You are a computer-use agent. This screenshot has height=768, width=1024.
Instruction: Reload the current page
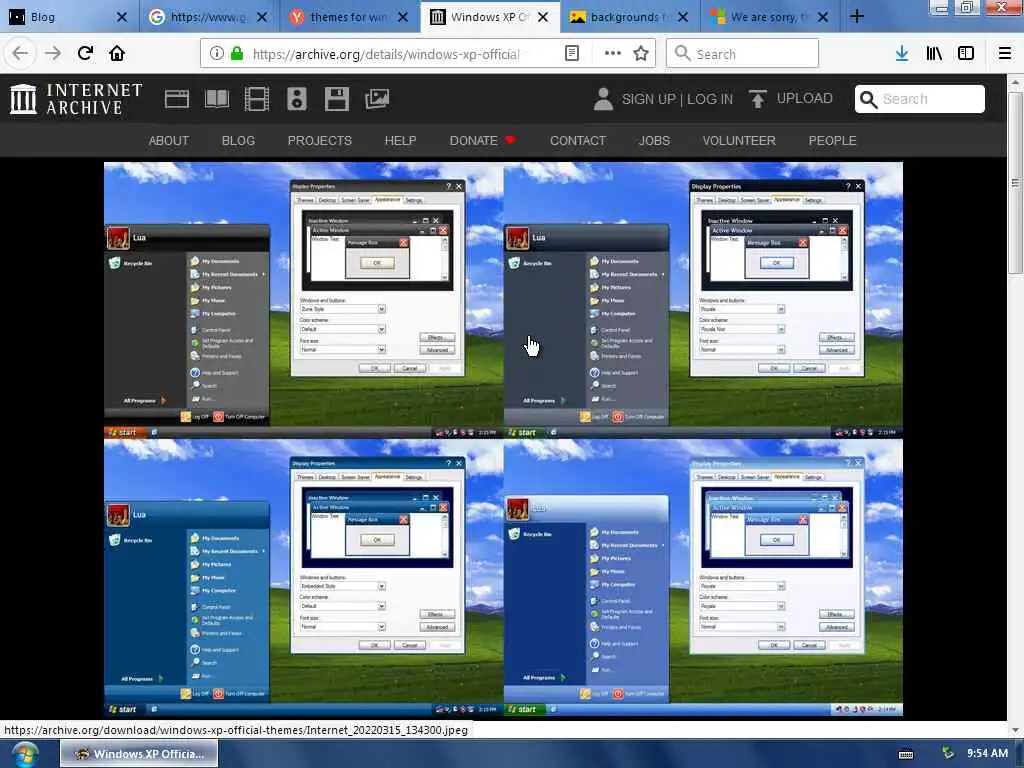[86, 53]
